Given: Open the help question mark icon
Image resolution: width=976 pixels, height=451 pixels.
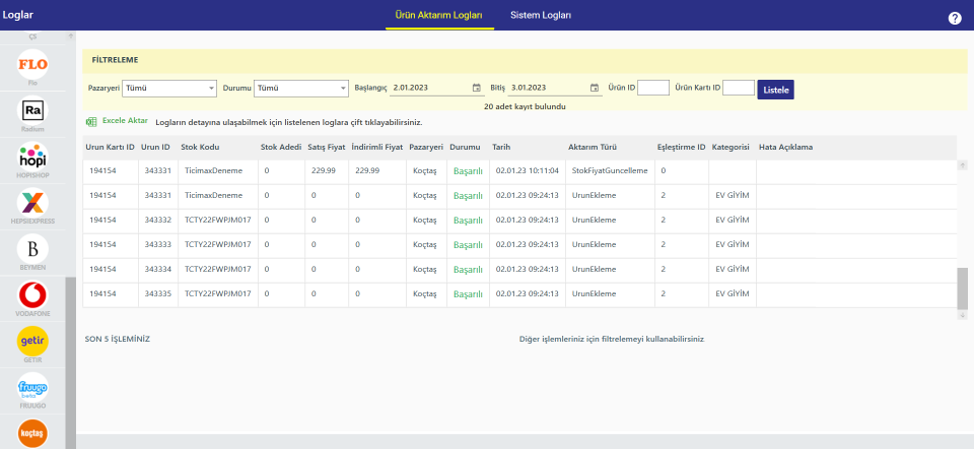Looking at the screenshot, I should (x=955, y=18).
